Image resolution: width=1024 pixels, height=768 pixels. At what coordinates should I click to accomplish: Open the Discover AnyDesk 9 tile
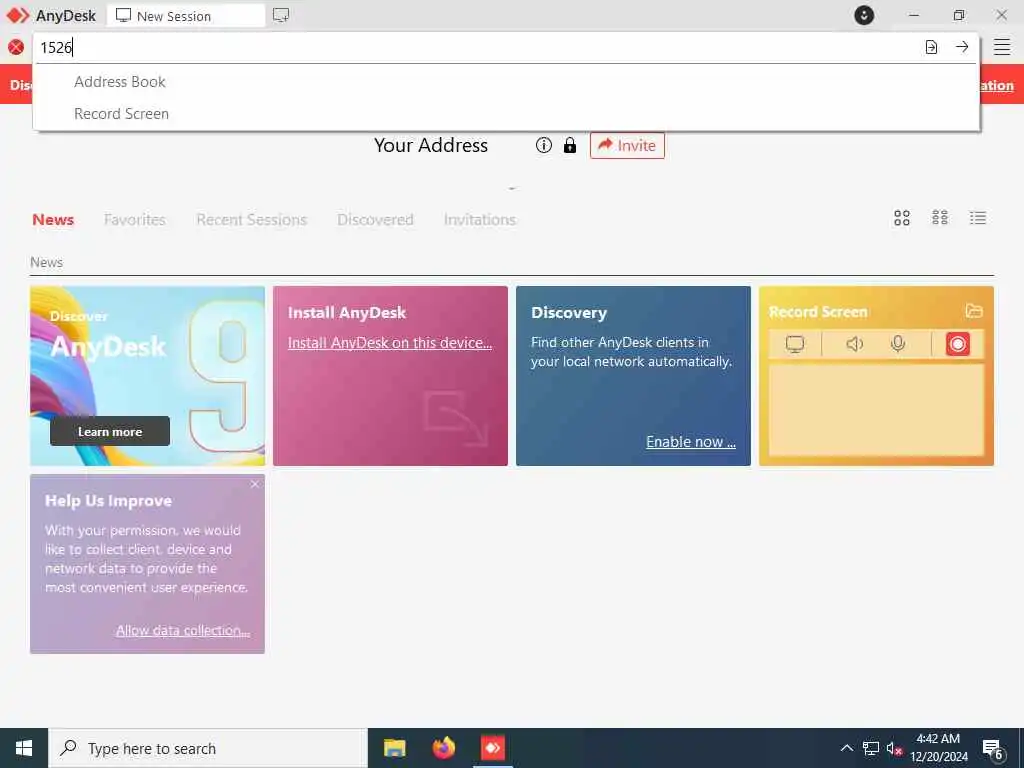click(148, 376)
